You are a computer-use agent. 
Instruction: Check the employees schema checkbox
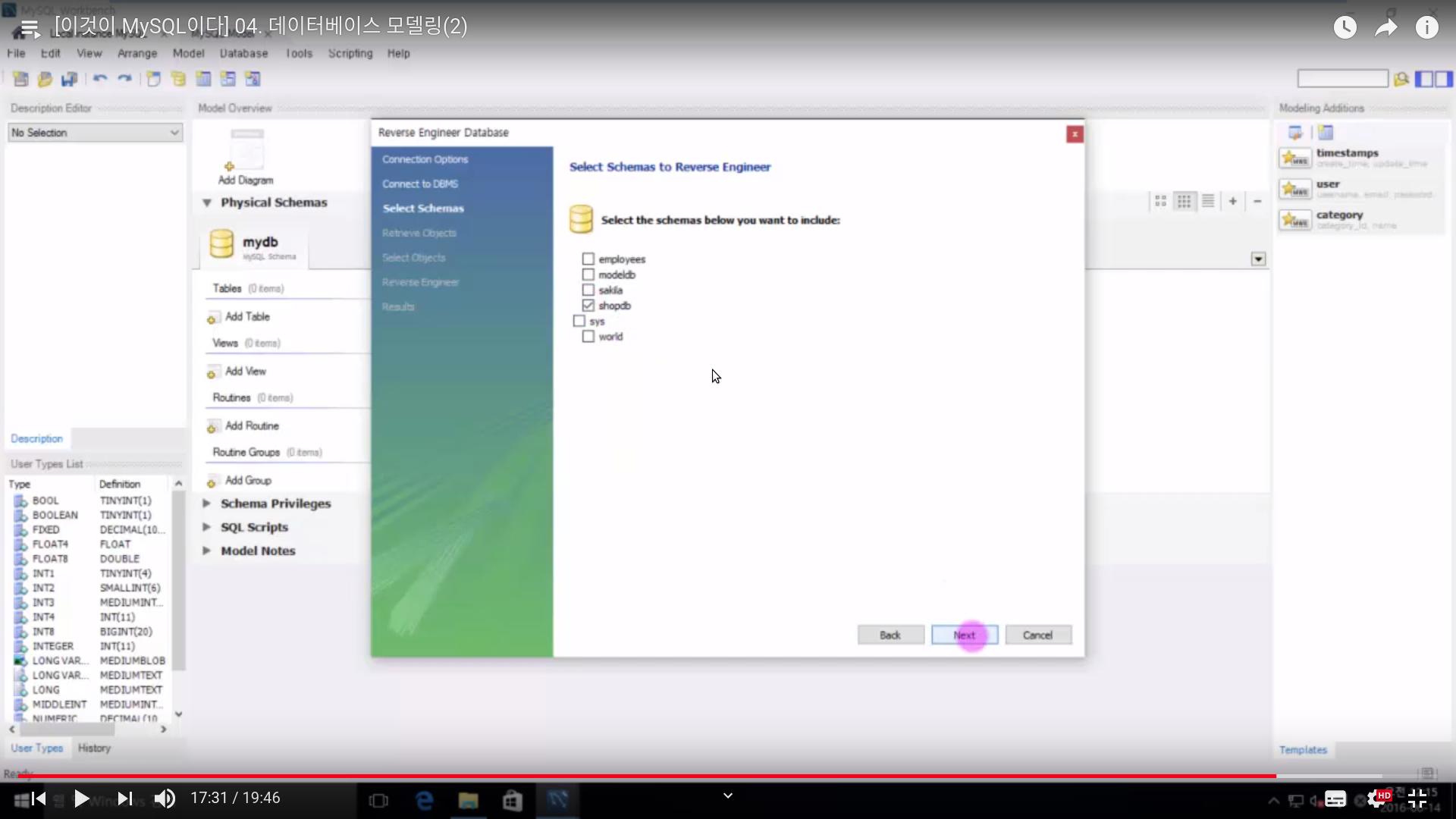pyautogui.click(x=588, y=259)
